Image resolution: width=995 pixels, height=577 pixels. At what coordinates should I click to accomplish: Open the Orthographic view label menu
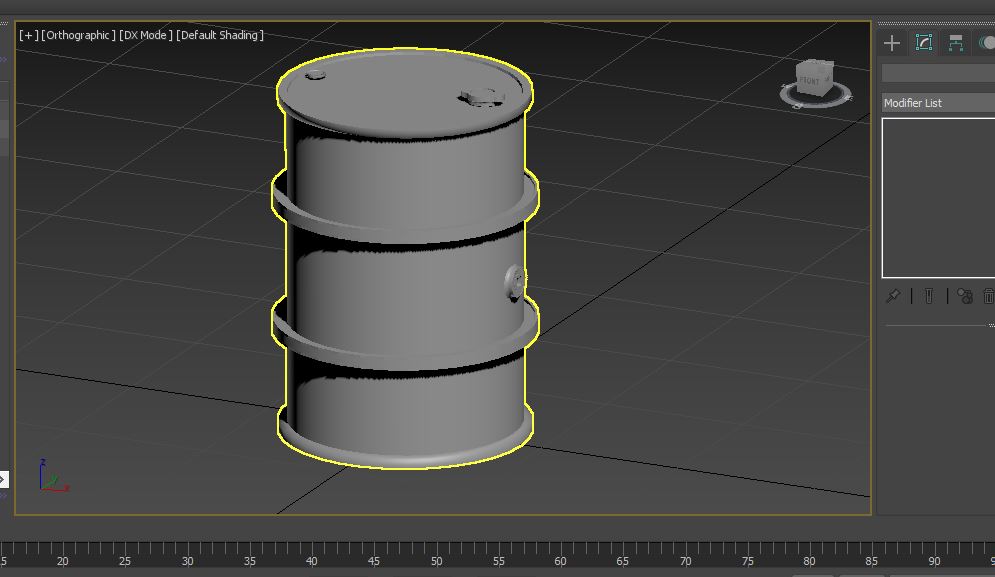79,35
